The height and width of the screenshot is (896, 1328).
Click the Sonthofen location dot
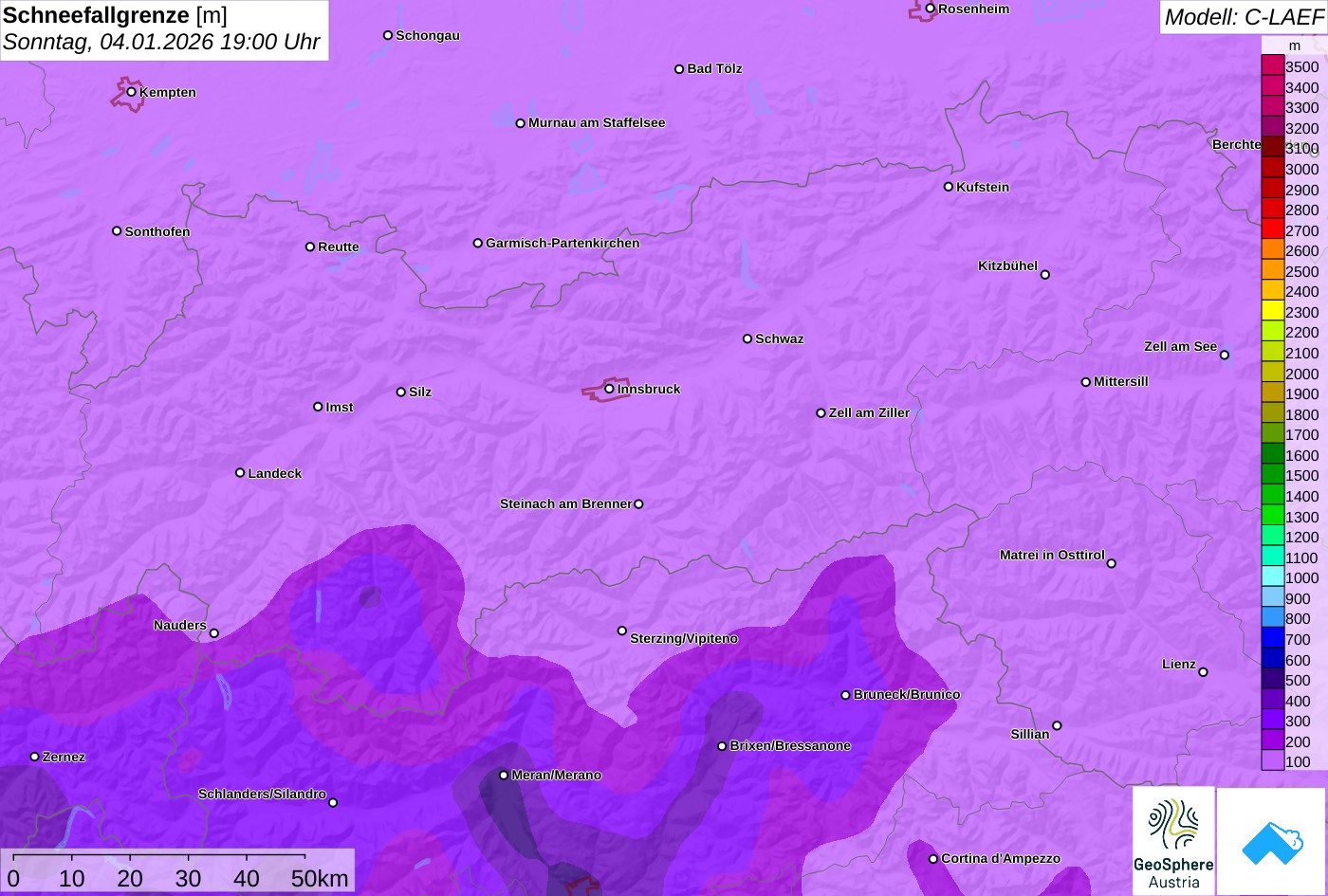pos(117,230)
